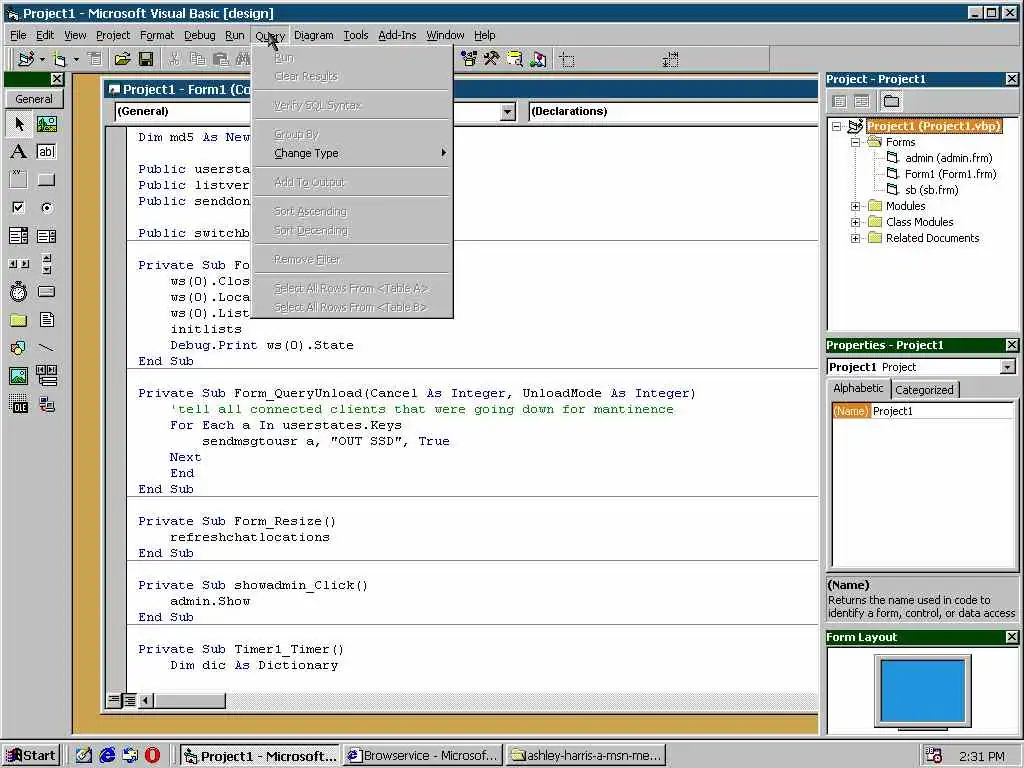Select the Frame control tool
1024x768 pixels.
pyautogui.click(x=19, y=180)
